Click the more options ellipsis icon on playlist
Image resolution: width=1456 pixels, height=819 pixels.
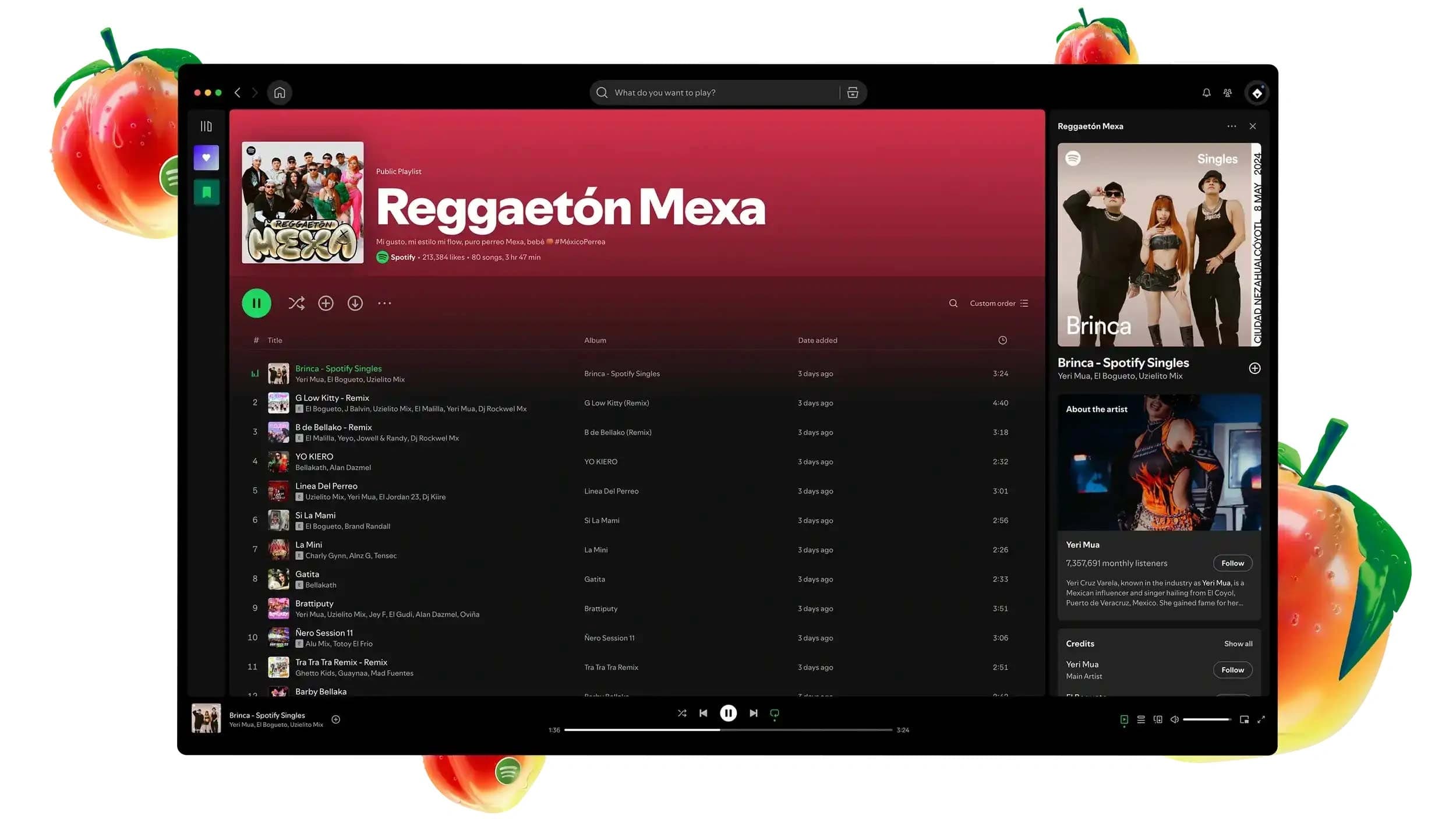point(384,303)
